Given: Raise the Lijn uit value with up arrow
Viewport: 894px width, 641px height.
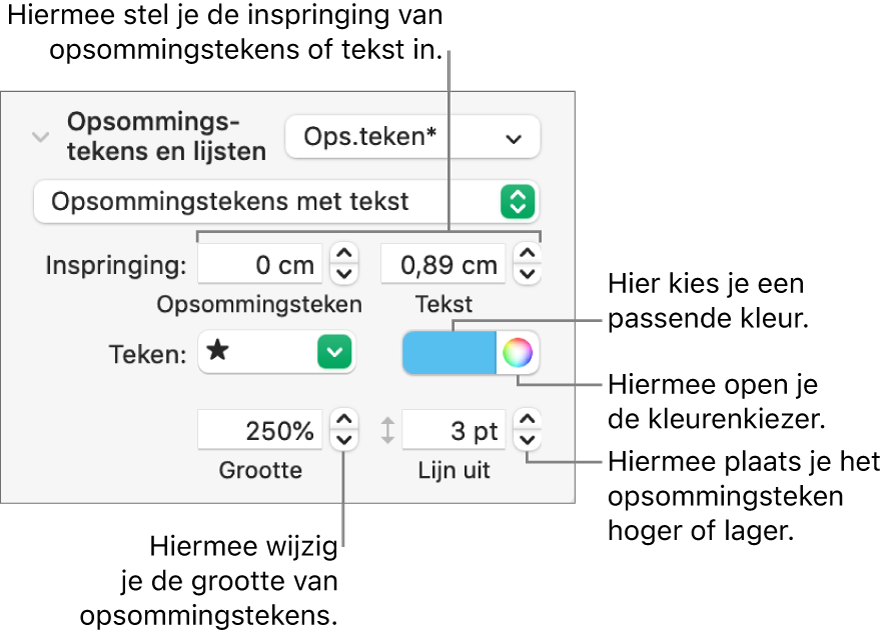Looking at the screenshot, I should pos(527,420).
